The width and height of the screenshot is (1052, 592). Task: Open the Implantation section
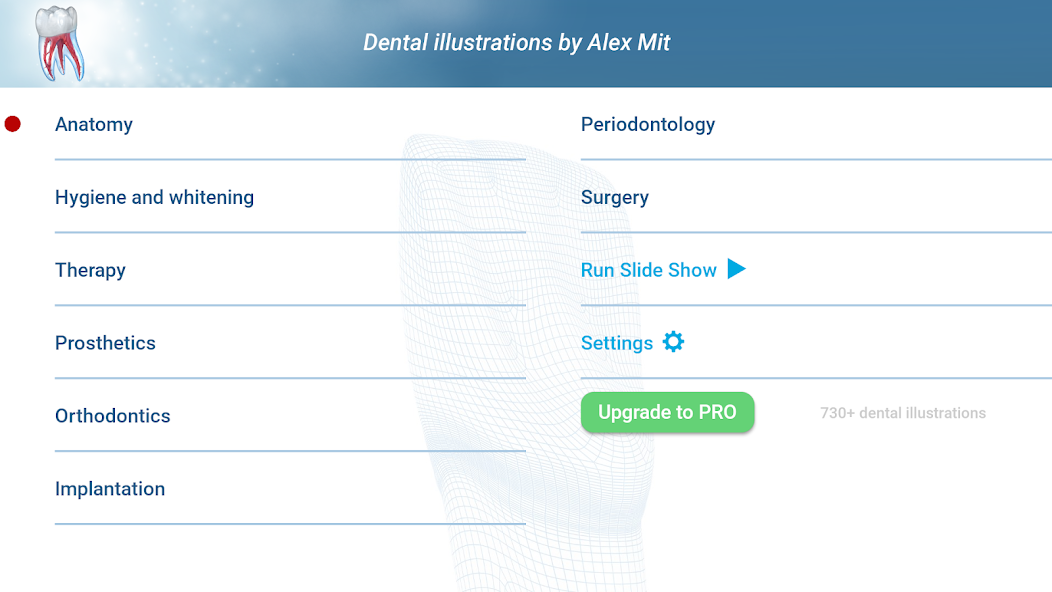[110, 489]
